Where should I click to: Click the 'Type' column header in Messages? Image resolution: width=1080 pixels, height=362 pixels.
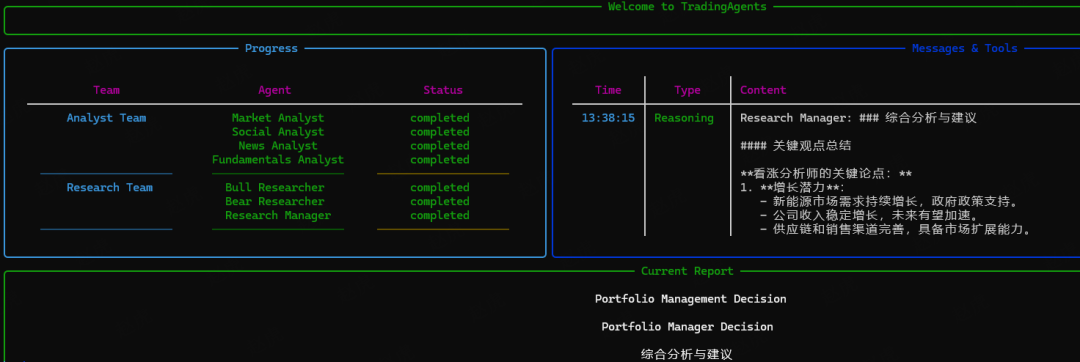687,90
